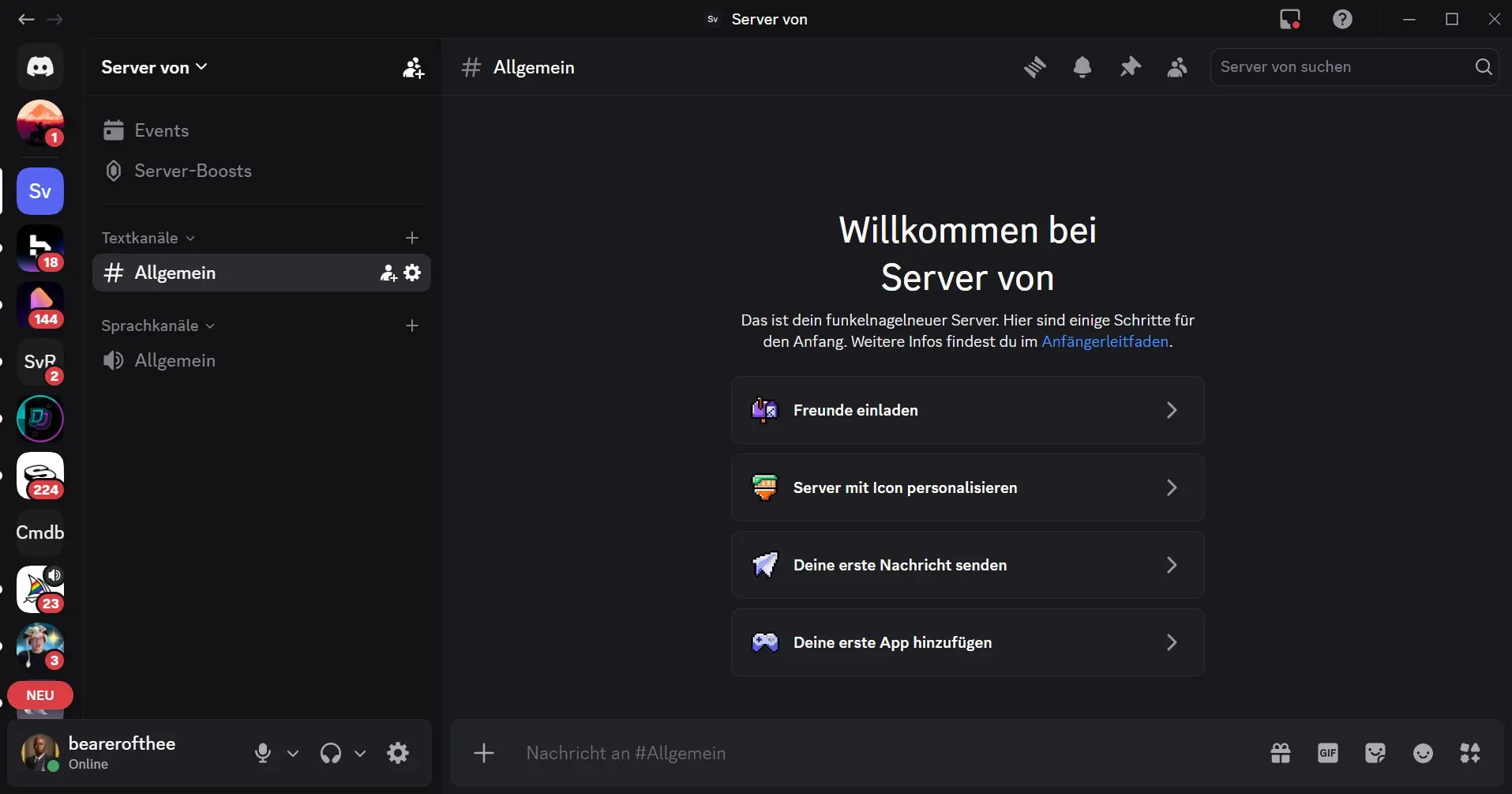Collapse the Textkanäle category

(x=148, y=238)
